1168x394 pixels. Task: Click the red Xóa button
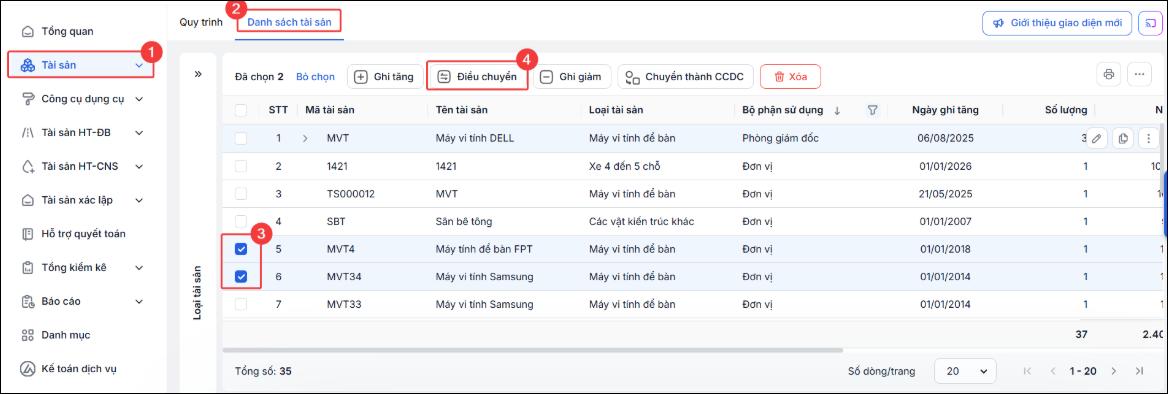790,77
